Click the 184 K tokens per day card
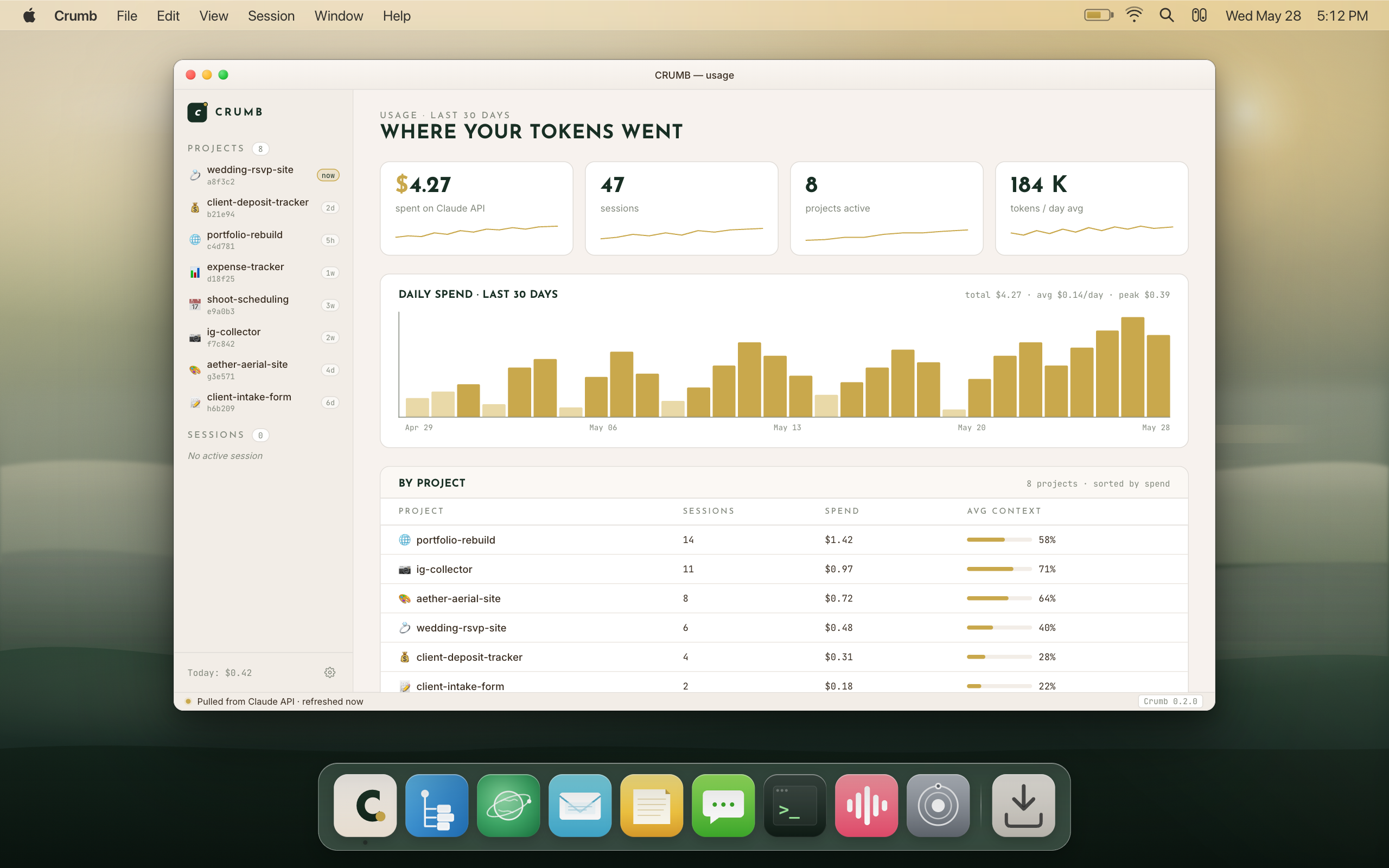 tap(1091, 208)
